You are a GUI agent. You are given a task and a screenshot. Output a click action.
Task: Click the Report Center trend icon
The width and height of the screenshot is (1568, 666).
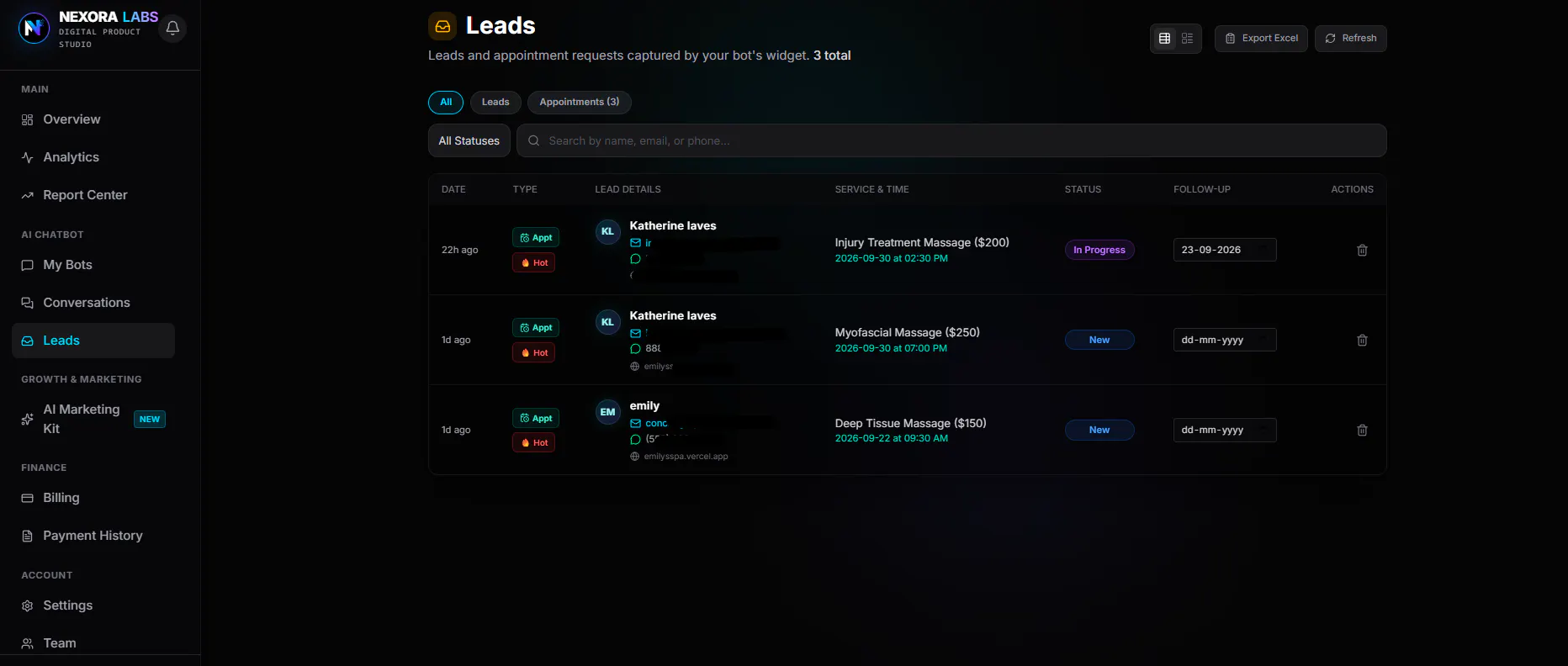coord(27,195)
